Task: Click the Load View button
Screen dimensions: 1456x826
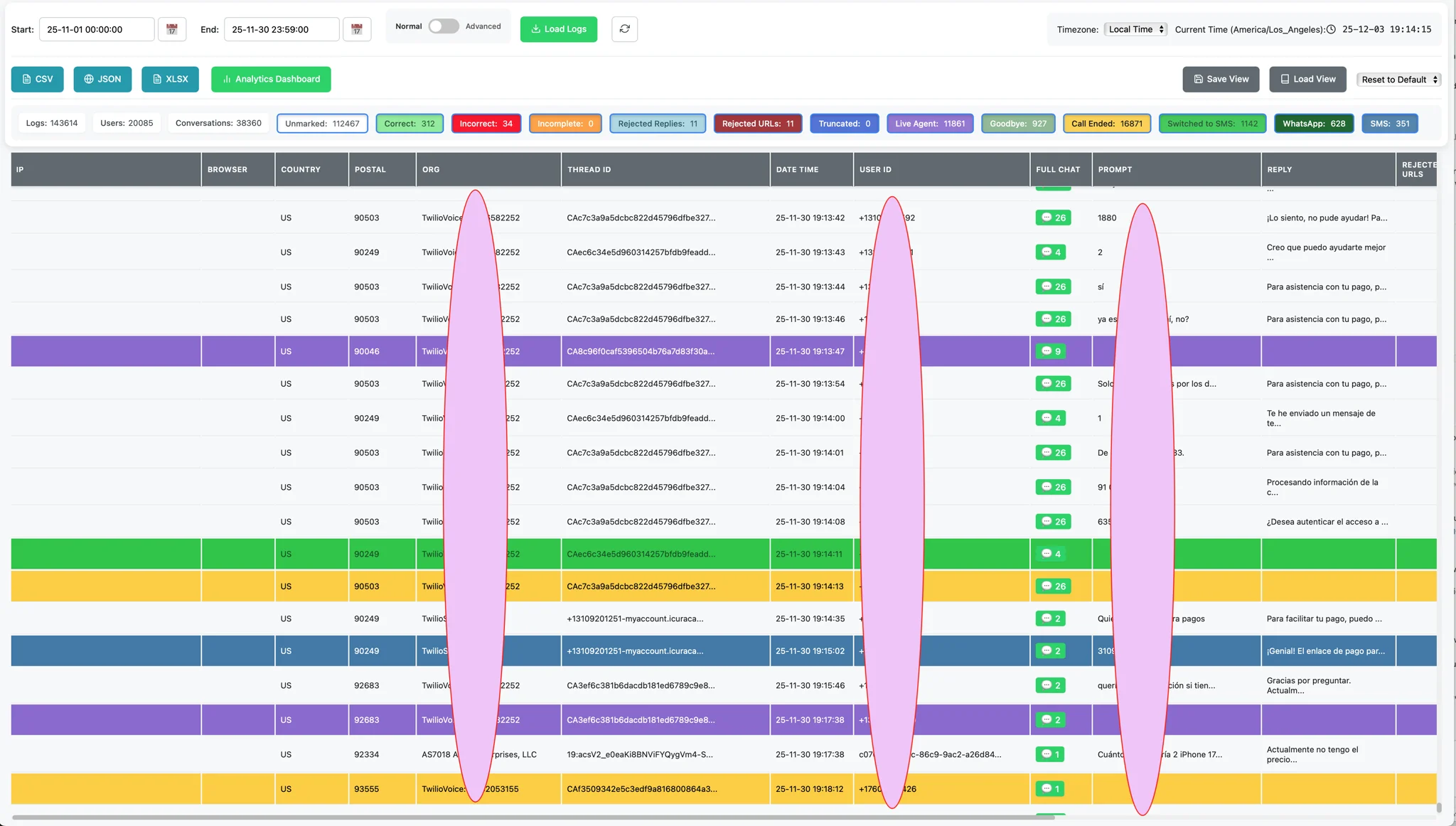Action: (1308, 79)
